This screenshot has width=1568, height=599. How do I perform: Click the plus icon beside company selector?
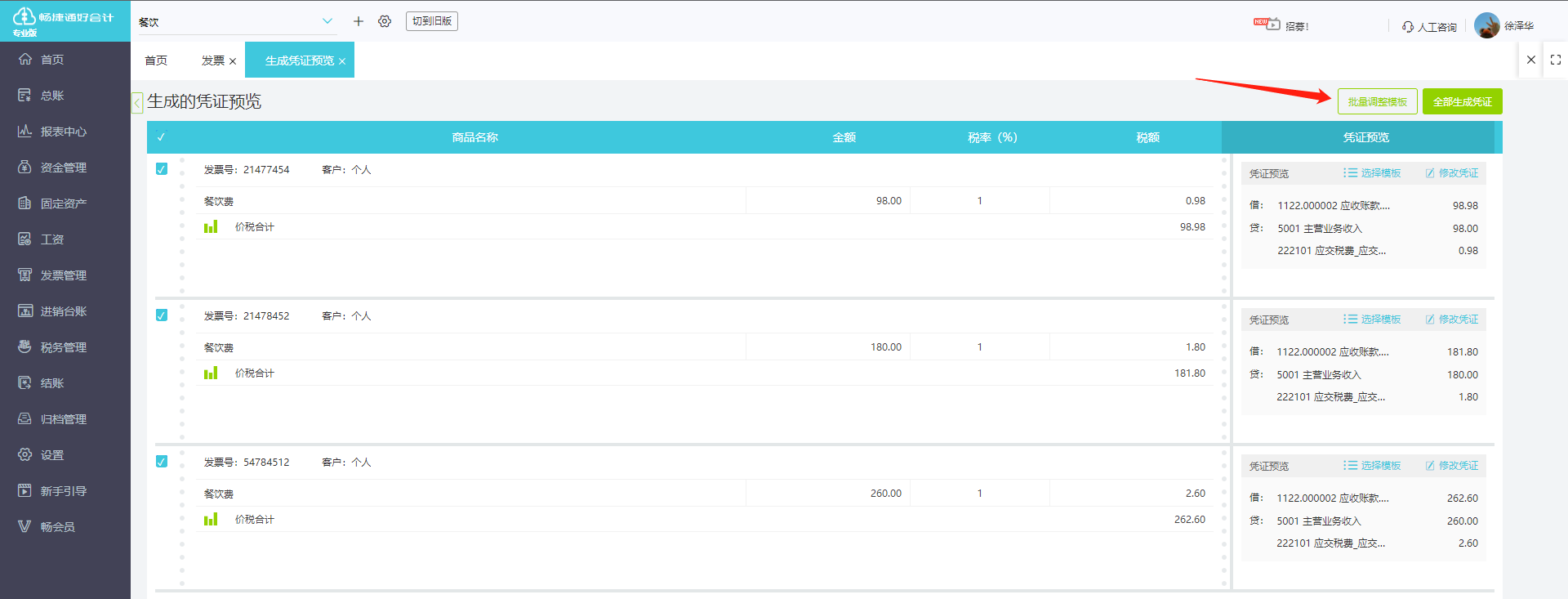coord(358,21)
